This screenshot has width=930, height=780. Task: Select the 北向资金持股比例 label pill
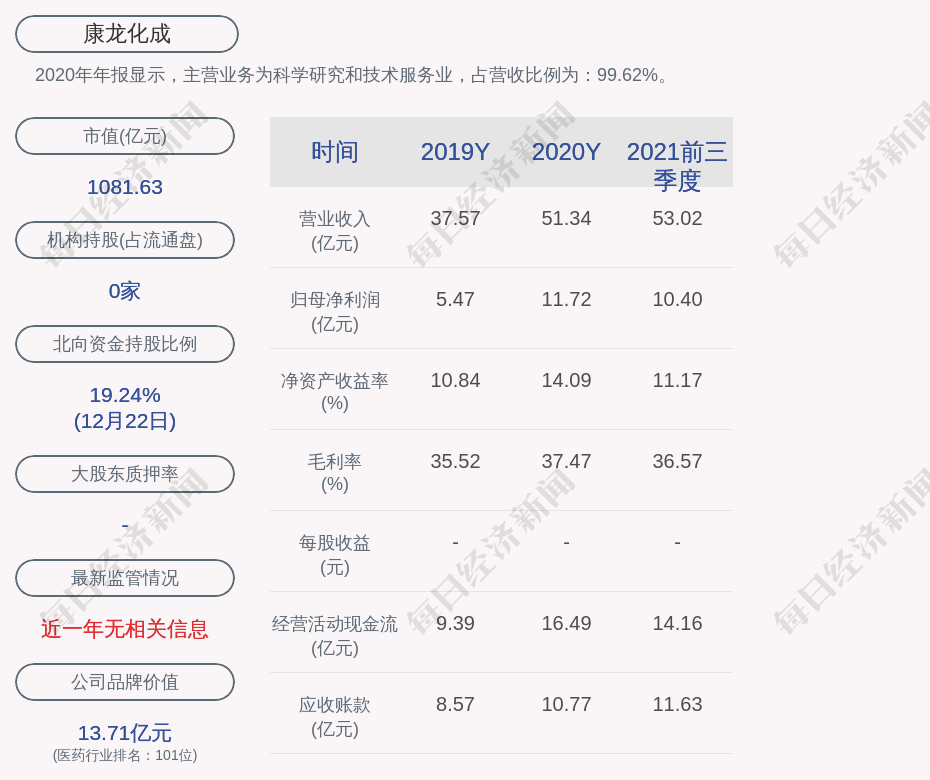click(125, 344)
